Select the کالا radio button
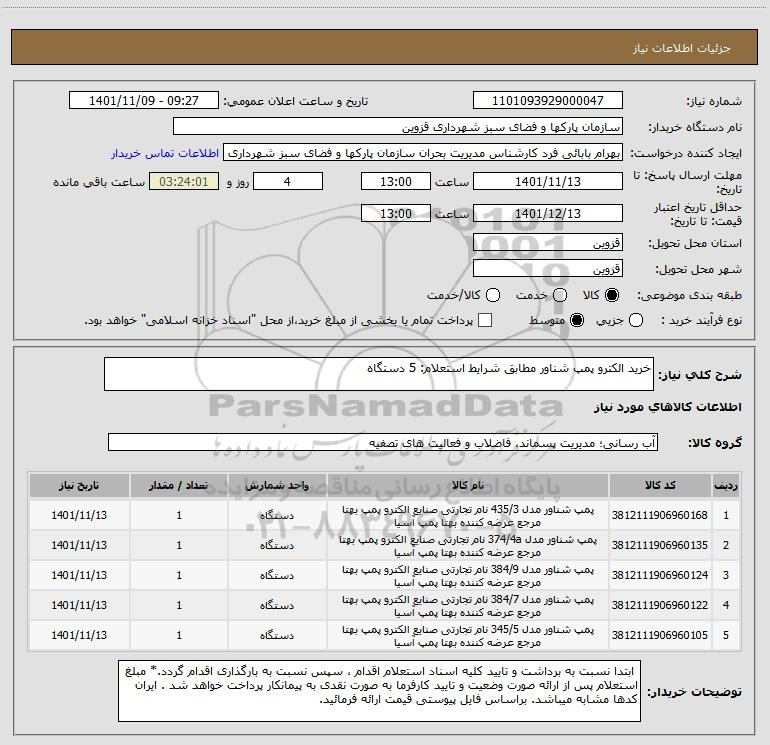 pyautogui.click(x=612, y=295)
